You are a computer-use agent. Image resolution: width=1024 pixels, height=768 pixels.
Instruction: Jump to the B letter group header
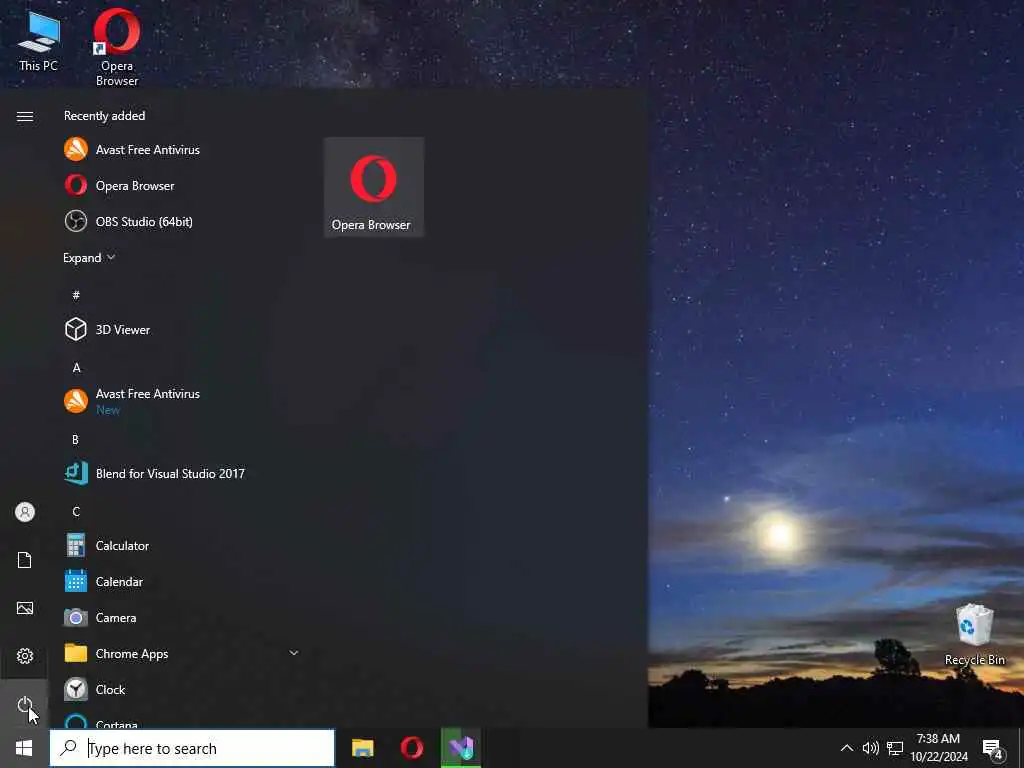(x=75, y=440)
